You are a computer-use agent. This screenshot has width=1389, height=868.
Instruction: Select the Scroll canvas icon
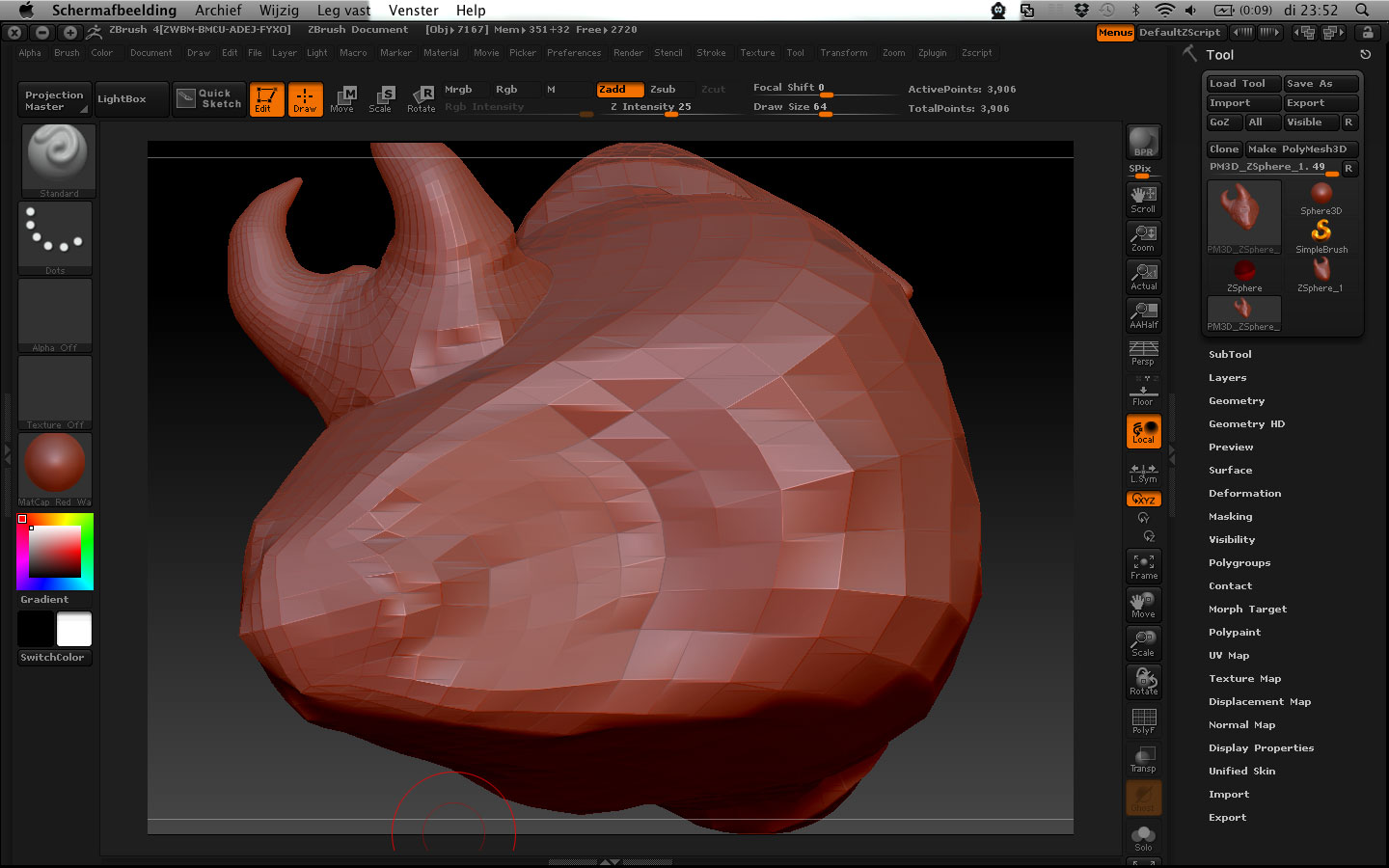1143,199
